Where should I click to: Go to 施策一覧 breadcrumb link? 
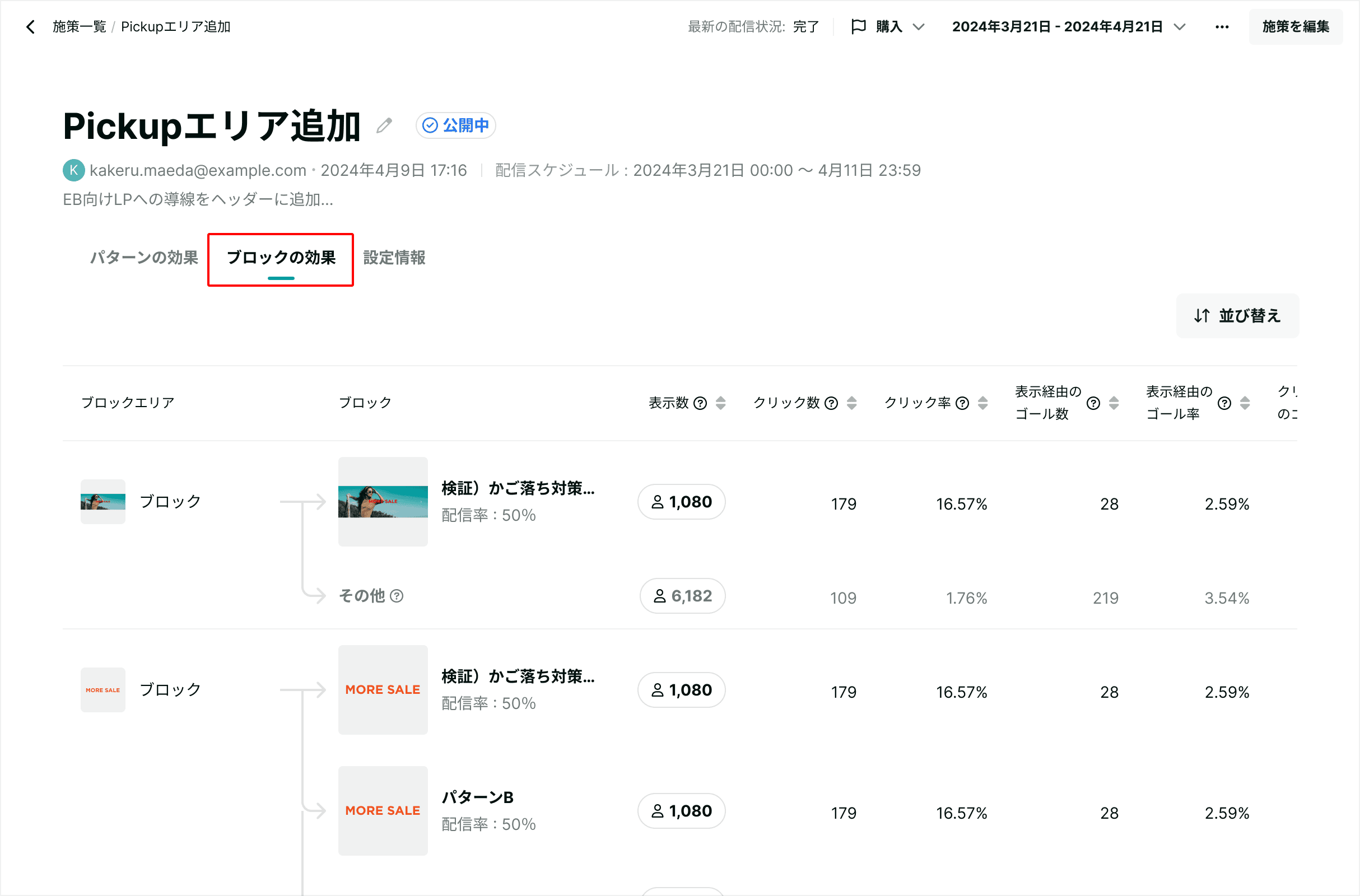(x=80, y=27)
